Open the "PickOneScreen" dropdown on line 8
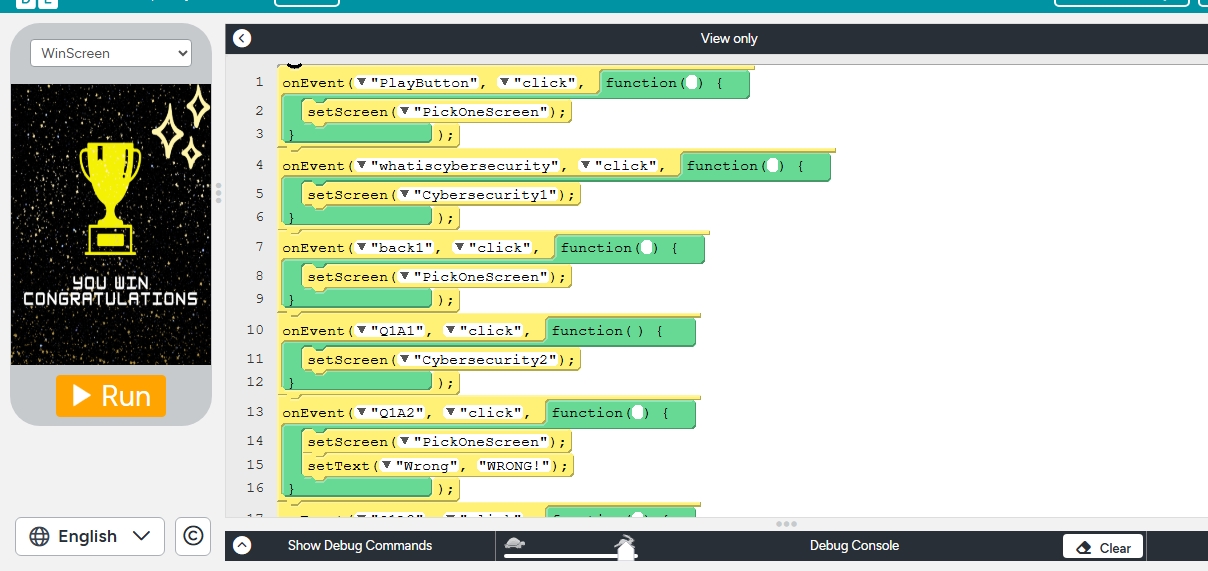 tap(405, 277)
